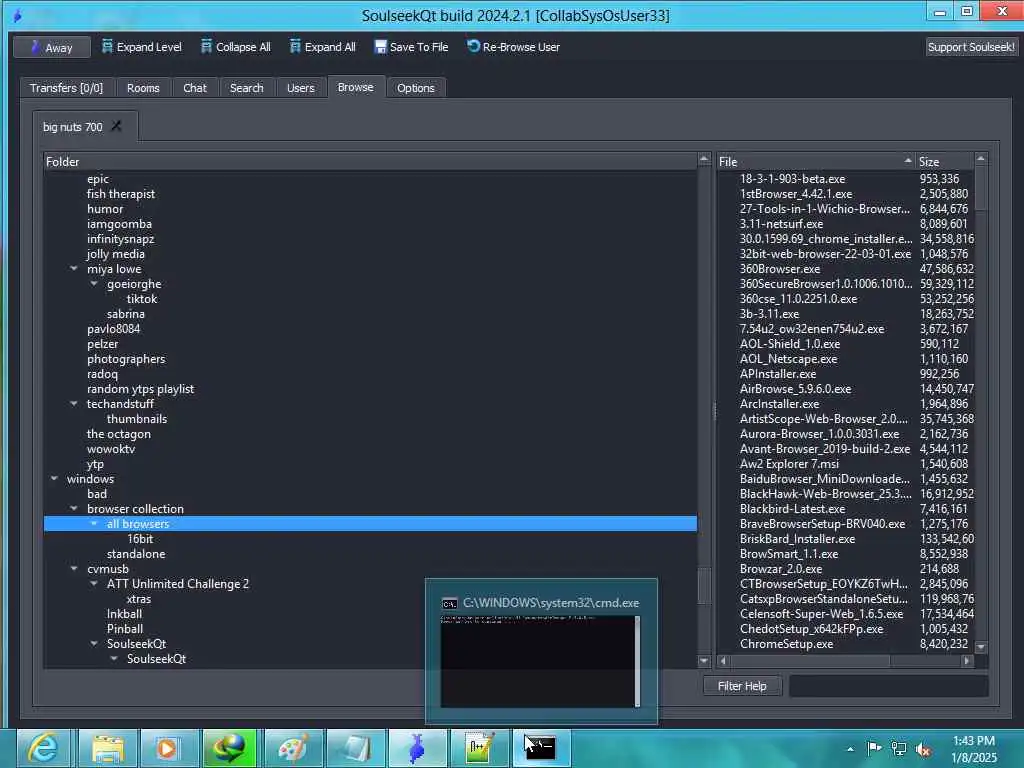Collapse the top-level SoulseekQt folder
This screenshot has height=768, width=1024.
pyautogui.click(x=94, y=644)
